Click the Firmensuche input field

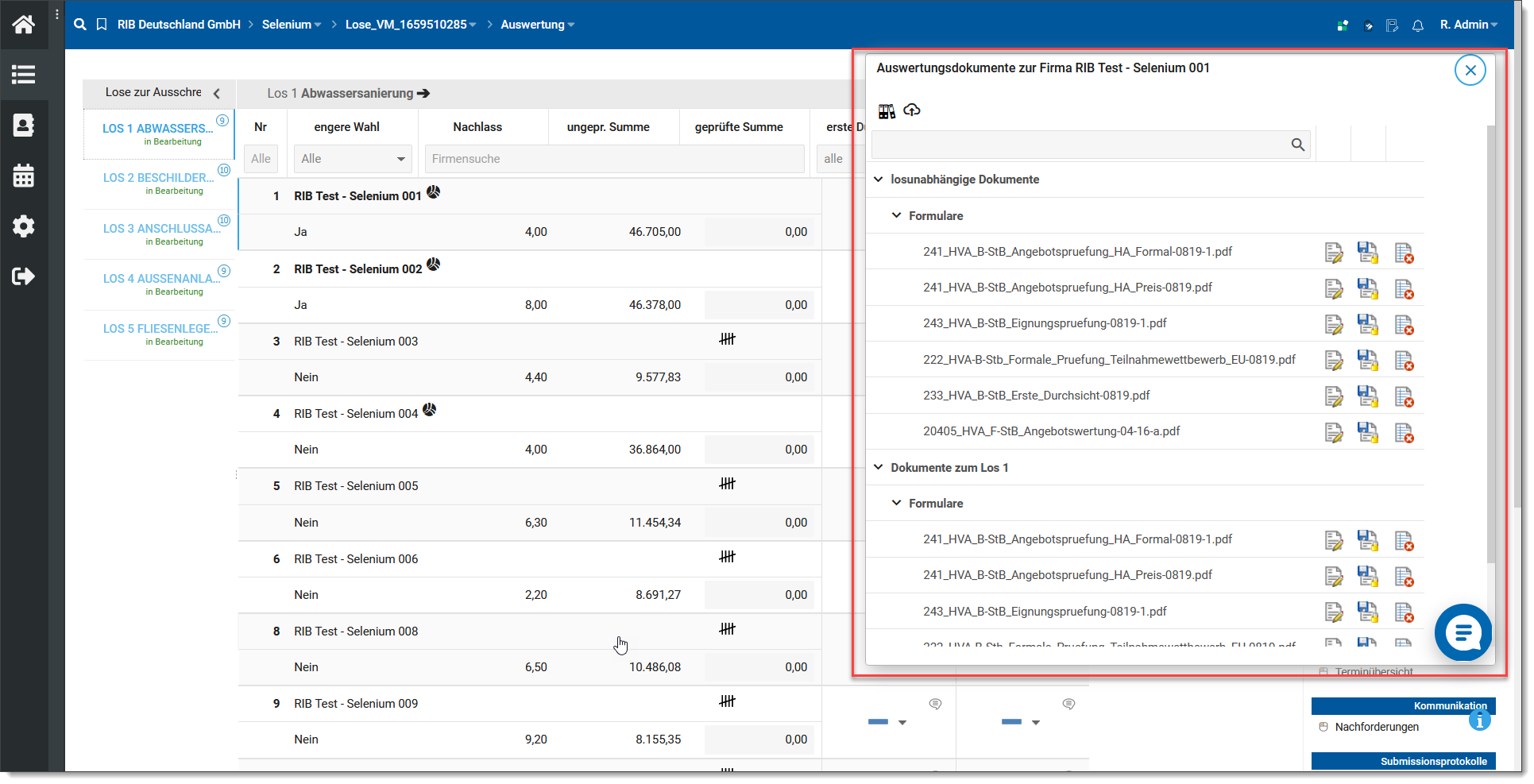[614, 159]
